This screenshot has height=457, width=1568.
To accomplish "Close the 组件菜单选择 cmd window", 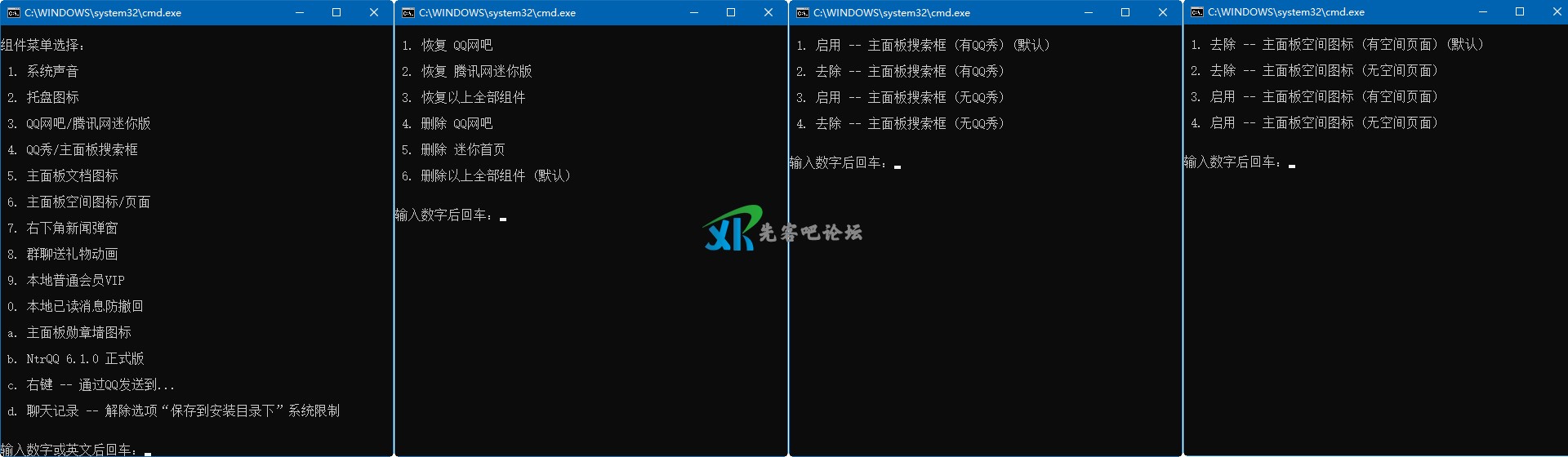I will point(374,13).
